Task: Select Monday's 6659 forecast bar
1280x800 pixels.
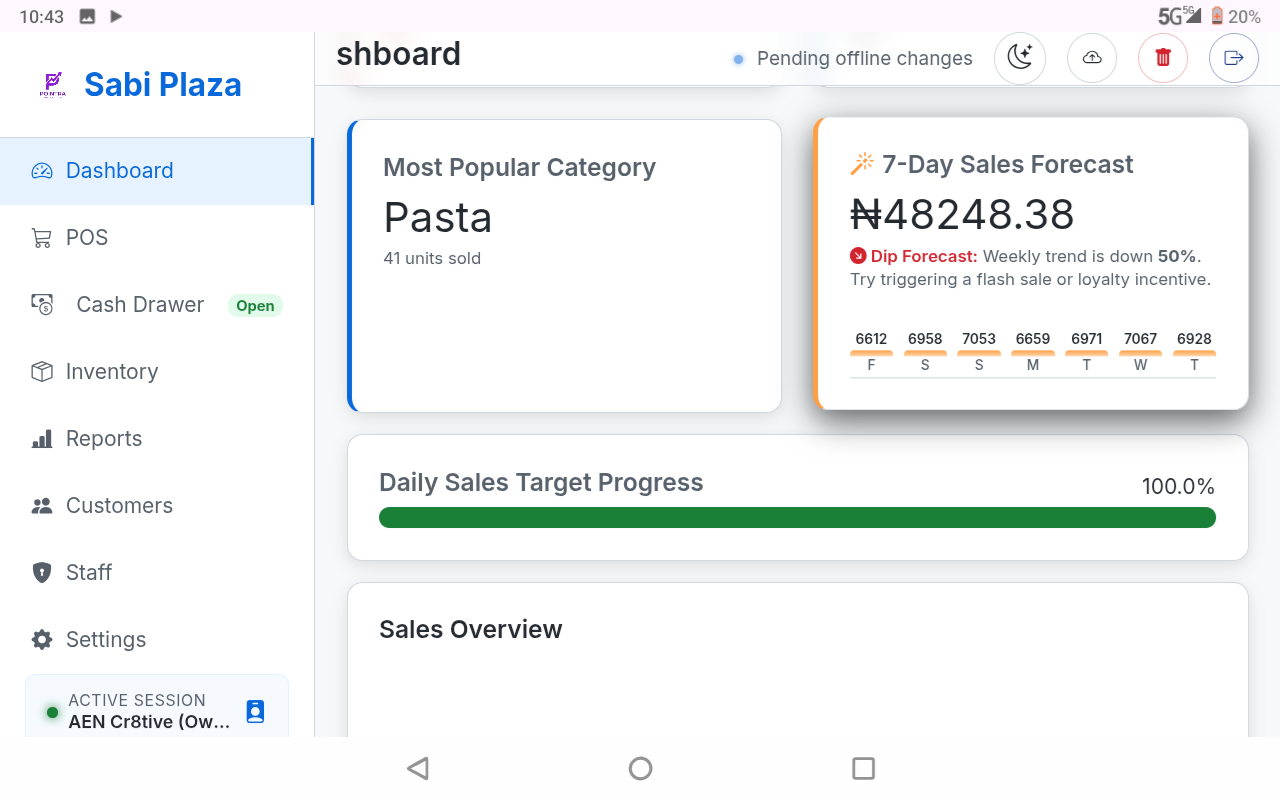Action: 1033,352
